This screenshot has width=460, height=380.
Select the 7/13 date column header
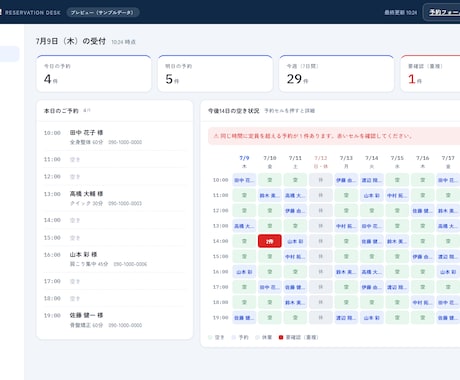(346, 162)
